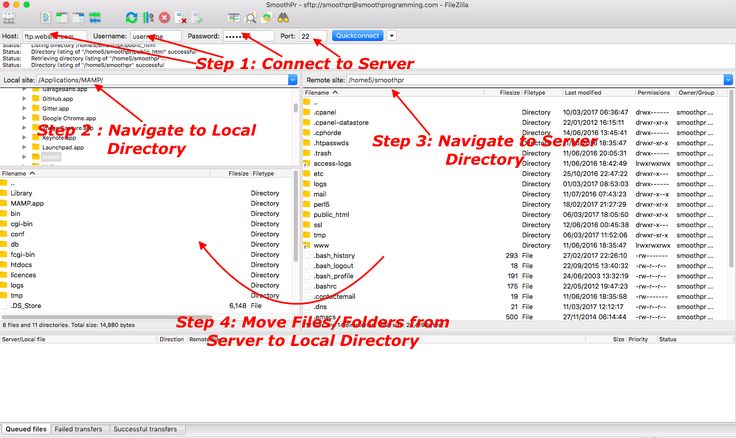Select Google Chrome.app in local tree
Screen dimensions: 736x438
69,118
